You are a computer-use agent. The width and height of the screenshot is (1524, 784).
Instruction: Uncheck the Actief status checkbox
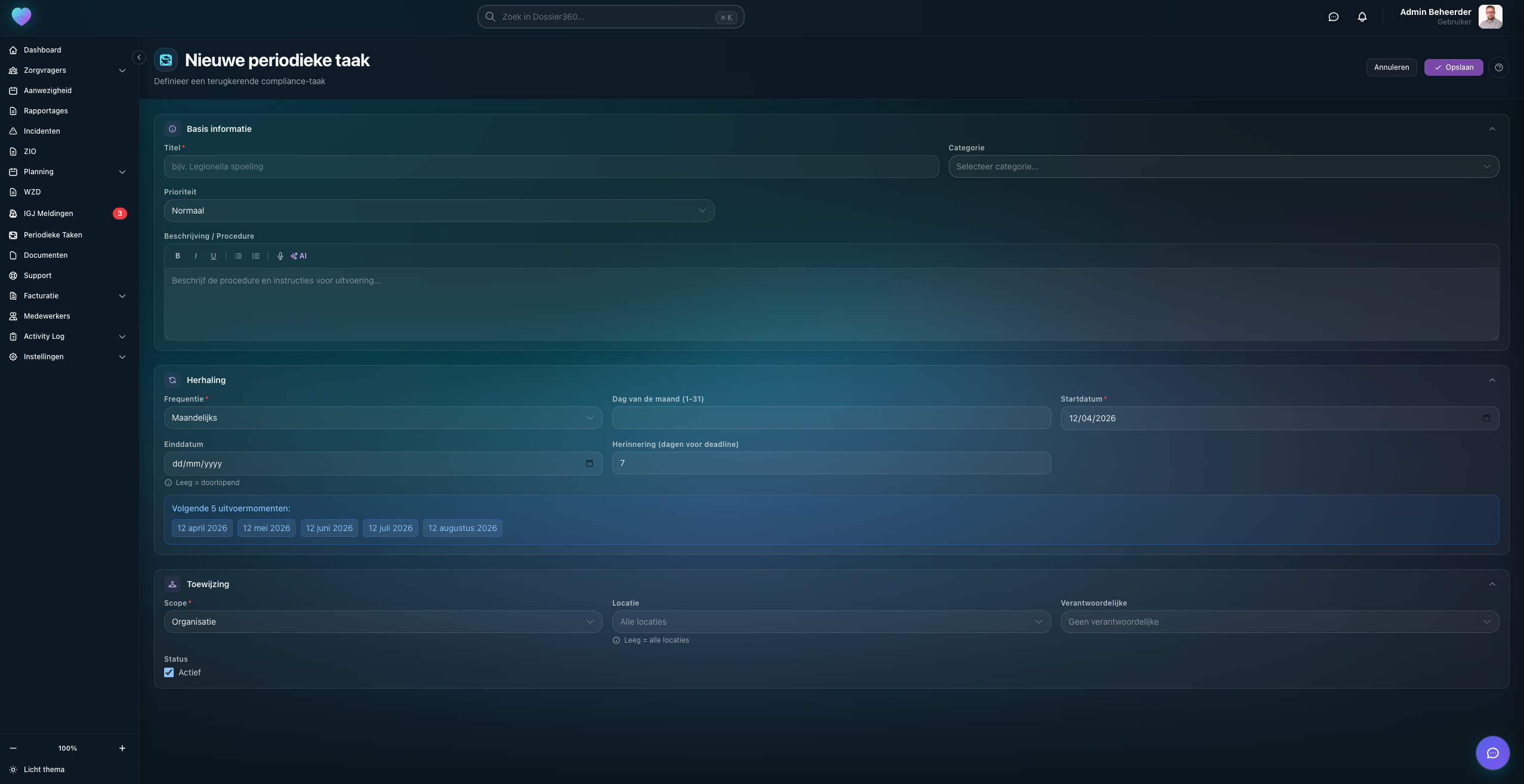click(x=169, y=672)
